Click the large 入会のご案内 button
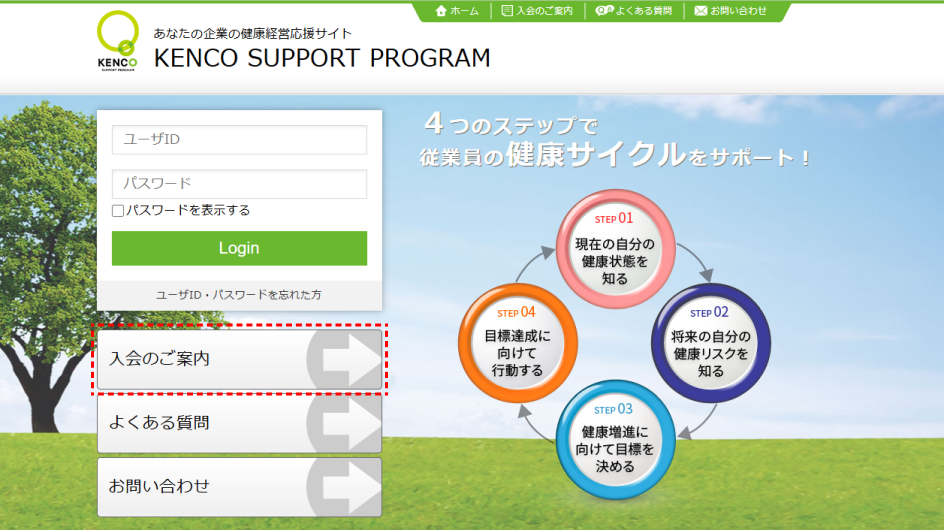This screenshot has width=944, height=530. pyautogui.click(x=239, y=360)
